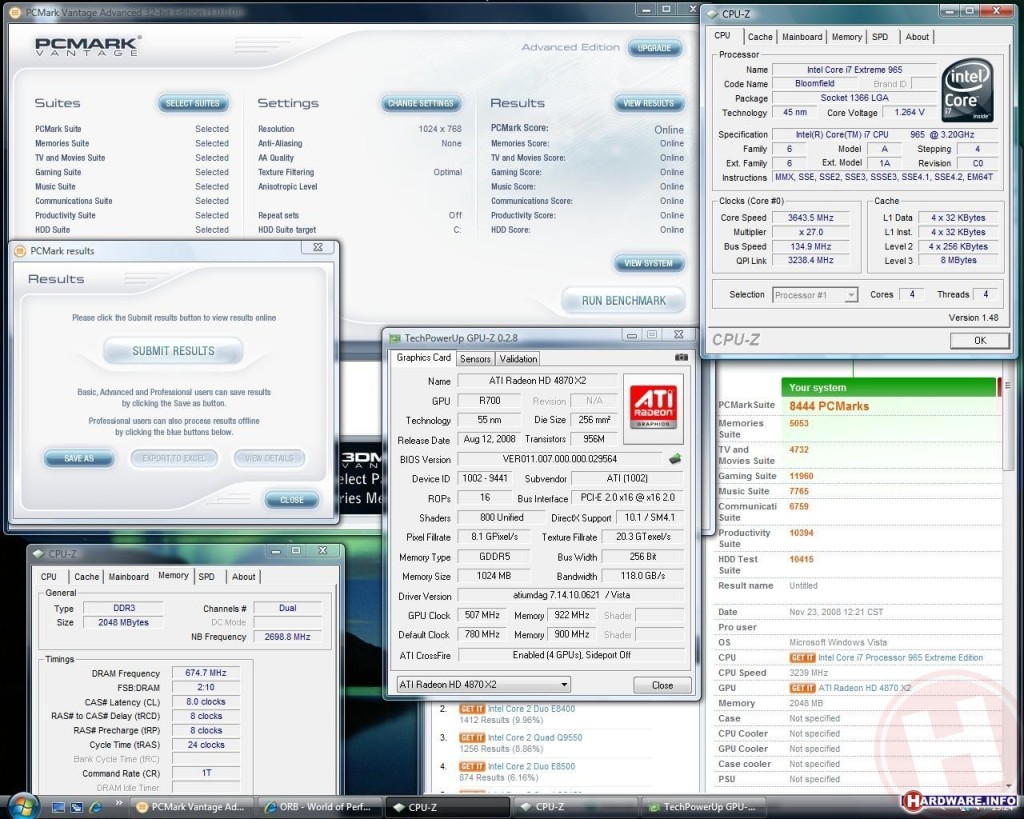Click the VIEW RESULTS button

[x=648, y=103]
